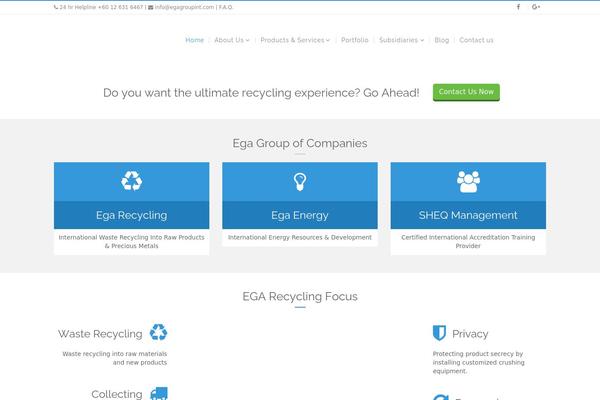Click the green Contact Us Now button
This screenshot has width=600, height=400.
tap(466, 92)
